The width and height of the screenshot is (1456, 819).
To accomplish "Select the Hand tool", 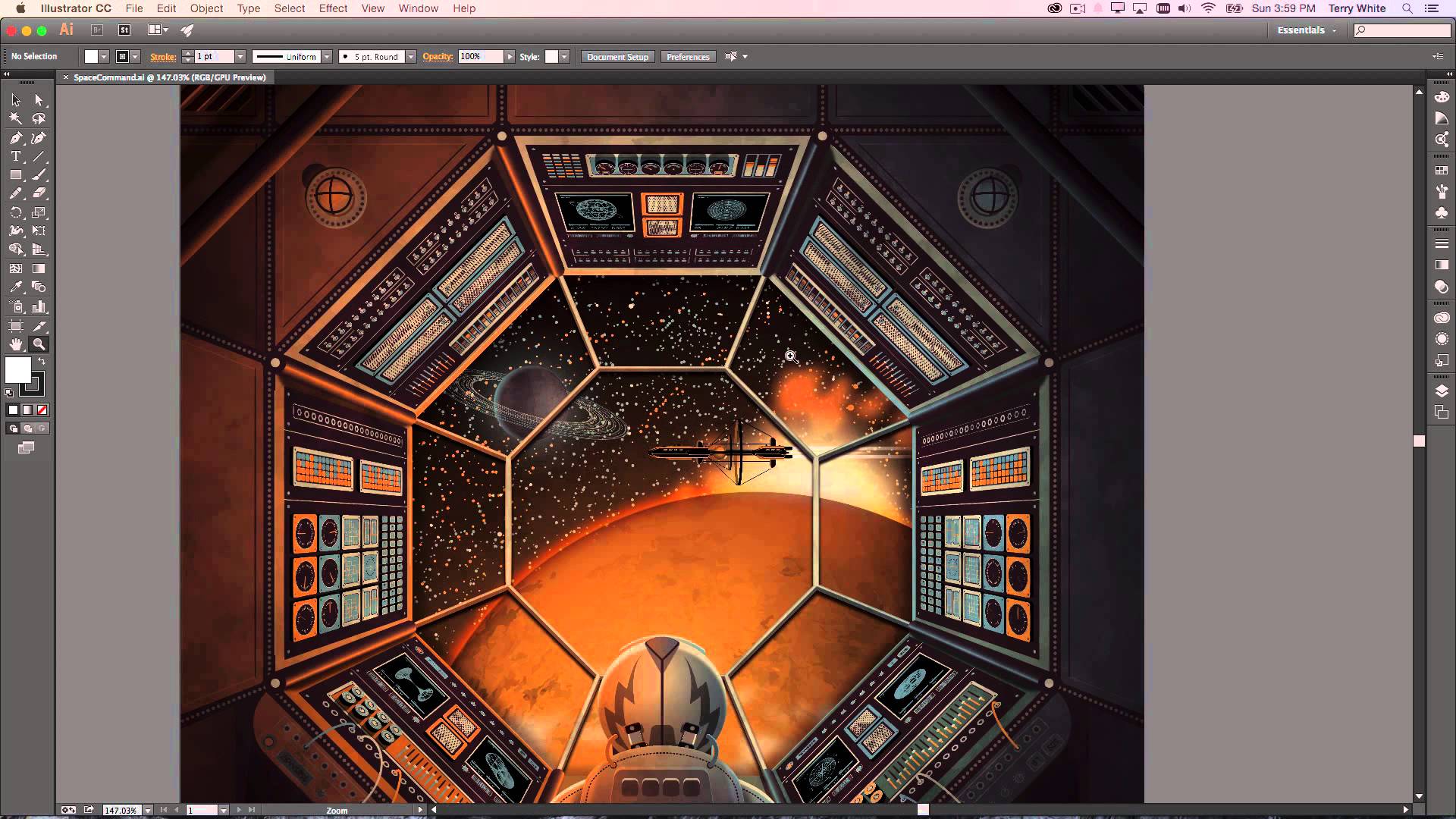I will tap(15, 344).
